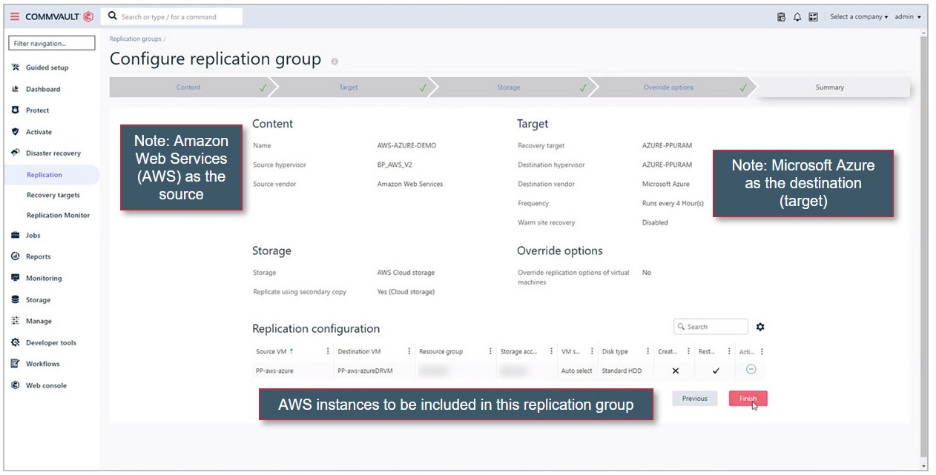Viewport: 936px width, 475px height.
Task: Open Select a company dropdown
Action: (859, 17)
